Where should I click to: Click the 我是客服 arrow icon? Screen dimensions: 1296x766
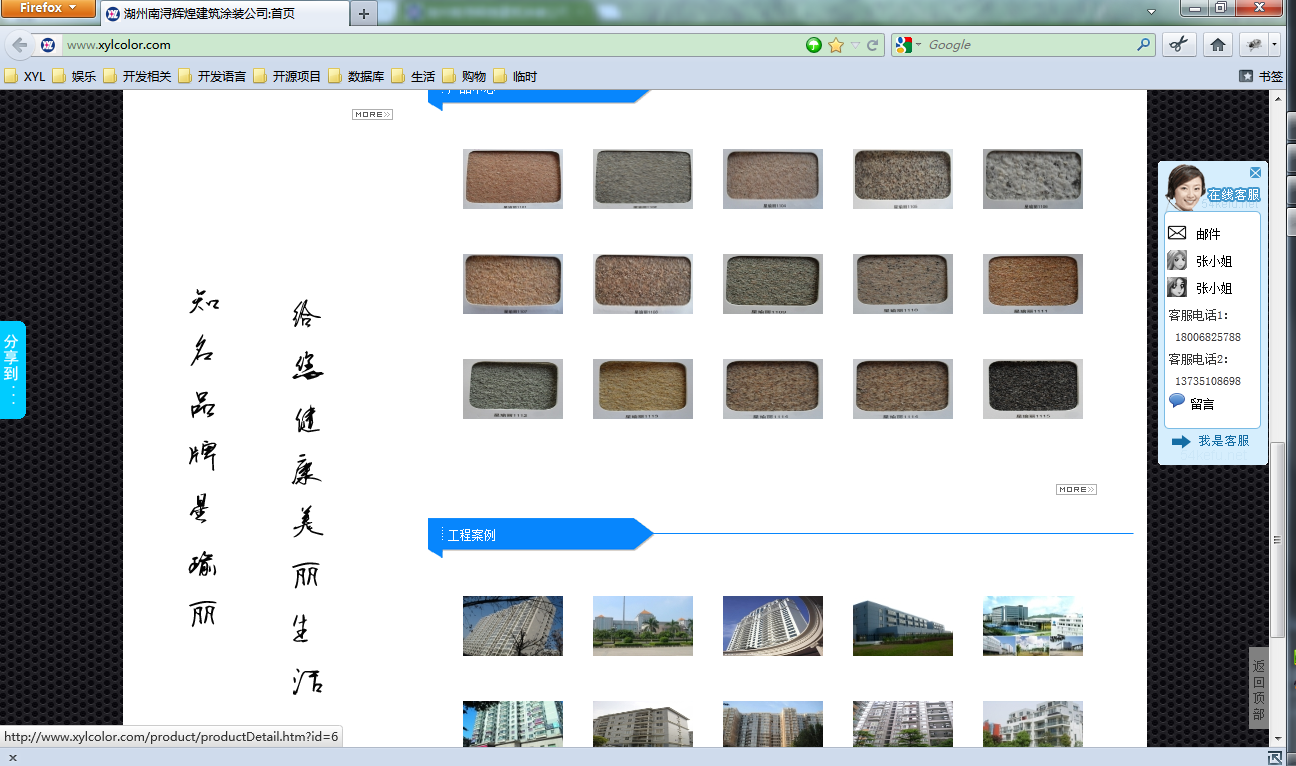click(1181, 441)
